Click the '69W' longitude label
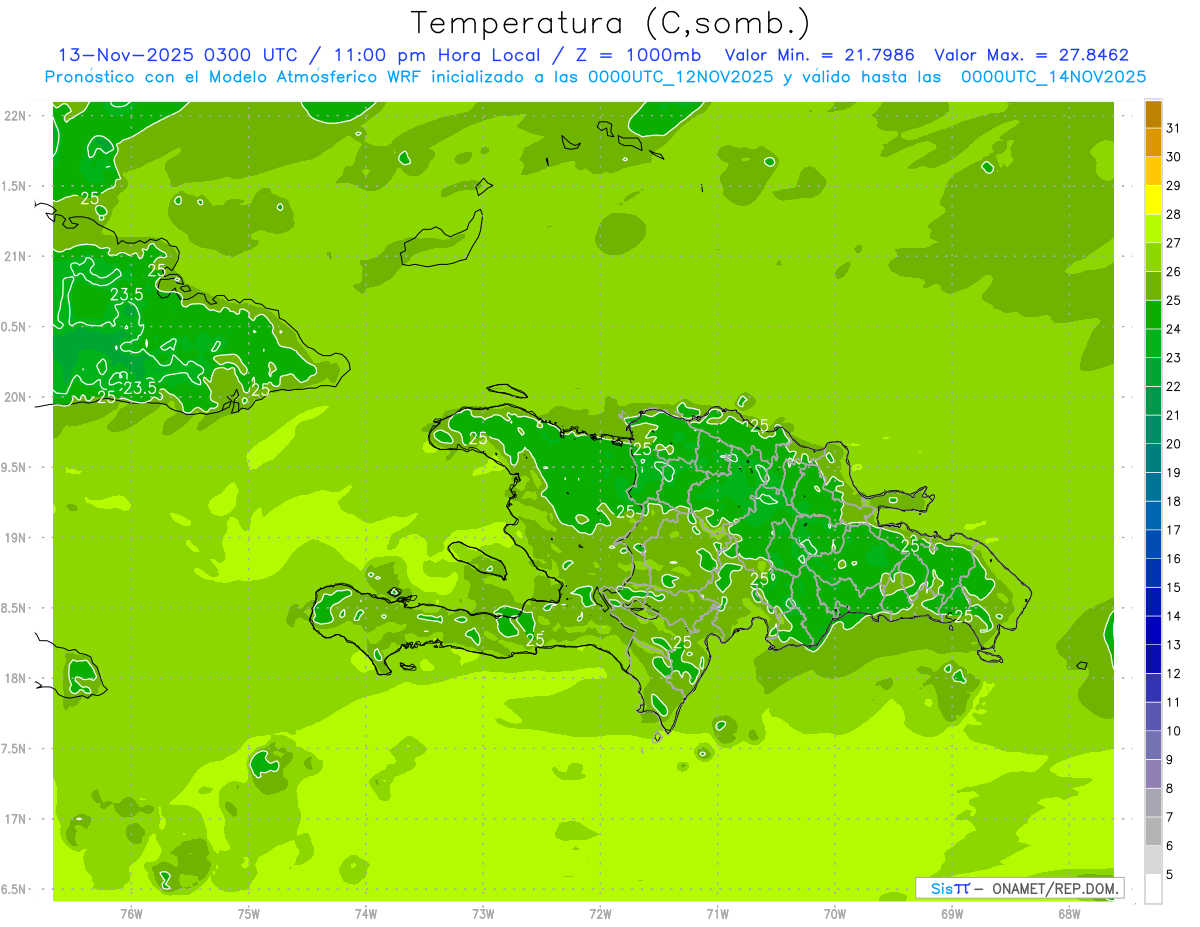Image resolution: width=1200 pixels, height=927 pixels. 952,914
